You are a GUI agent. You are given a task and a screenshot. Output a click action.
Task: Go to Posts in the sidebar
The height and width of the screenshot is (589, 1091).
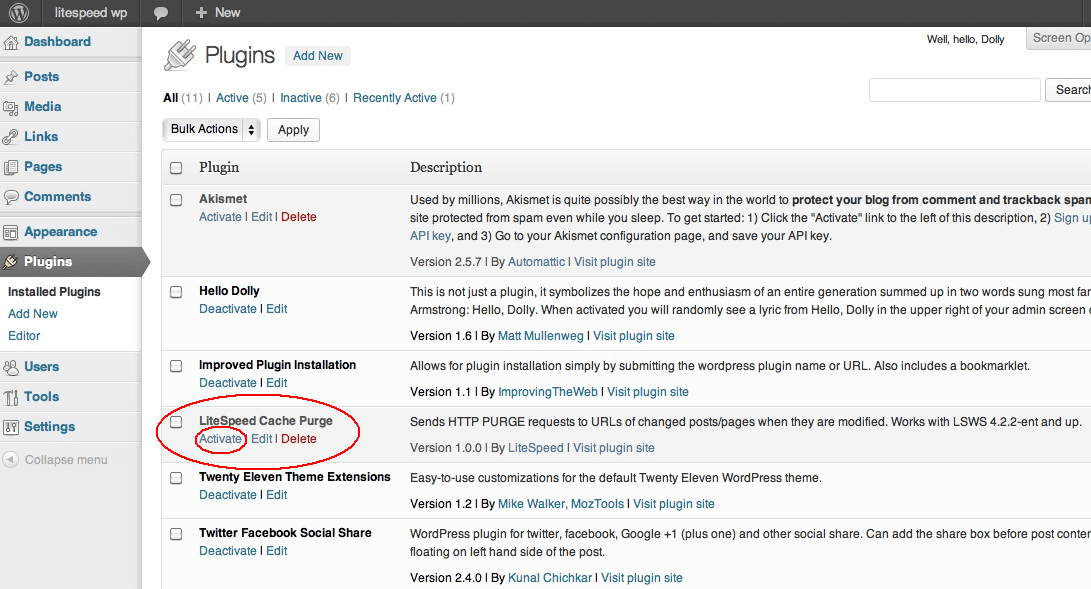point(41,76)
